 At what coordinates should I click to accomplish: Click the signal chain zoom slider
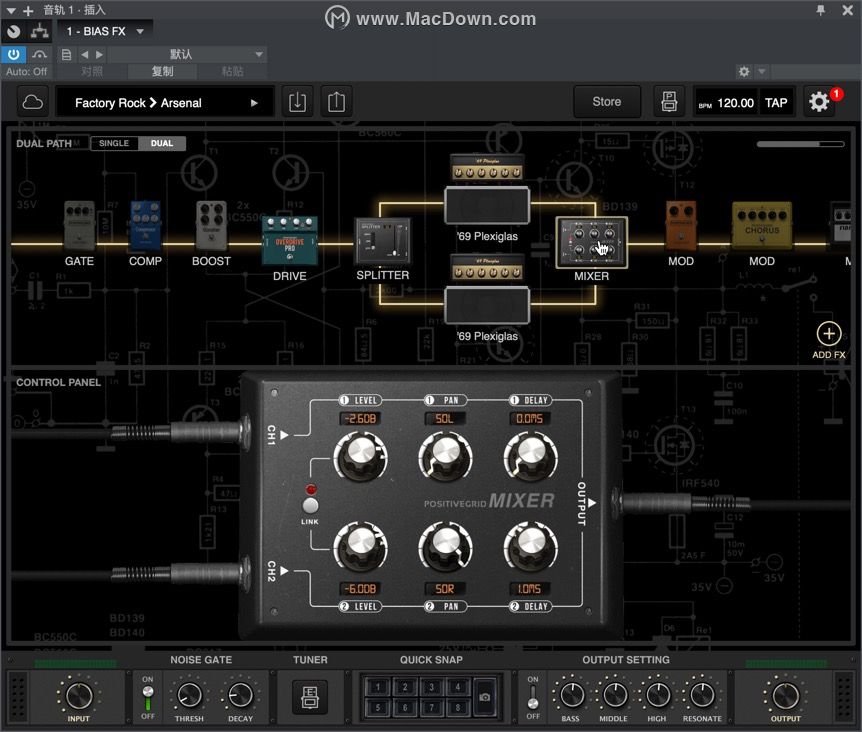pyautogui.click(x=800, y=144)
